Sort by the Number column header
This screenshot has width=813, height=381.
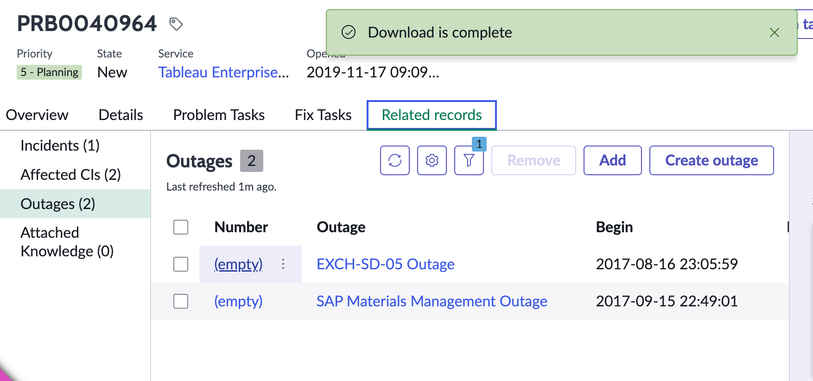241,227
